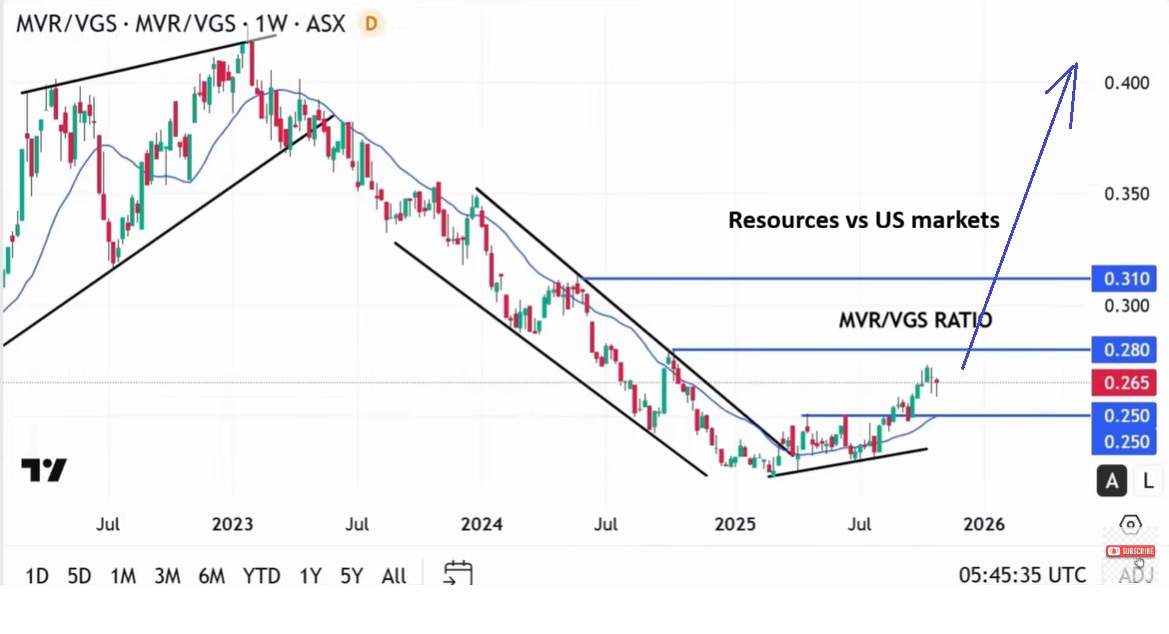Show All available chart history
Image resolution: width=1169 pixels, height=634 pixels.
[394, 576]
